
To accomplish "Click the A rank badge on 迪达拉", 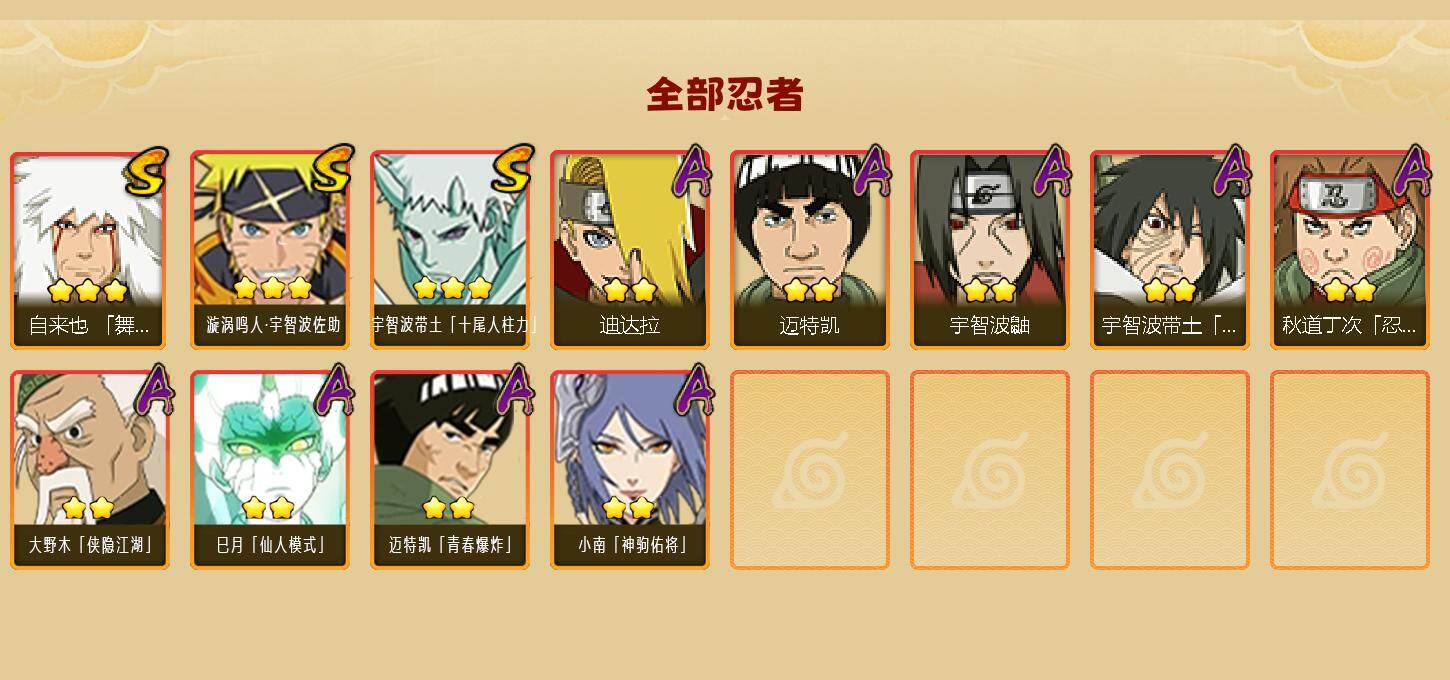I will 692,171.
